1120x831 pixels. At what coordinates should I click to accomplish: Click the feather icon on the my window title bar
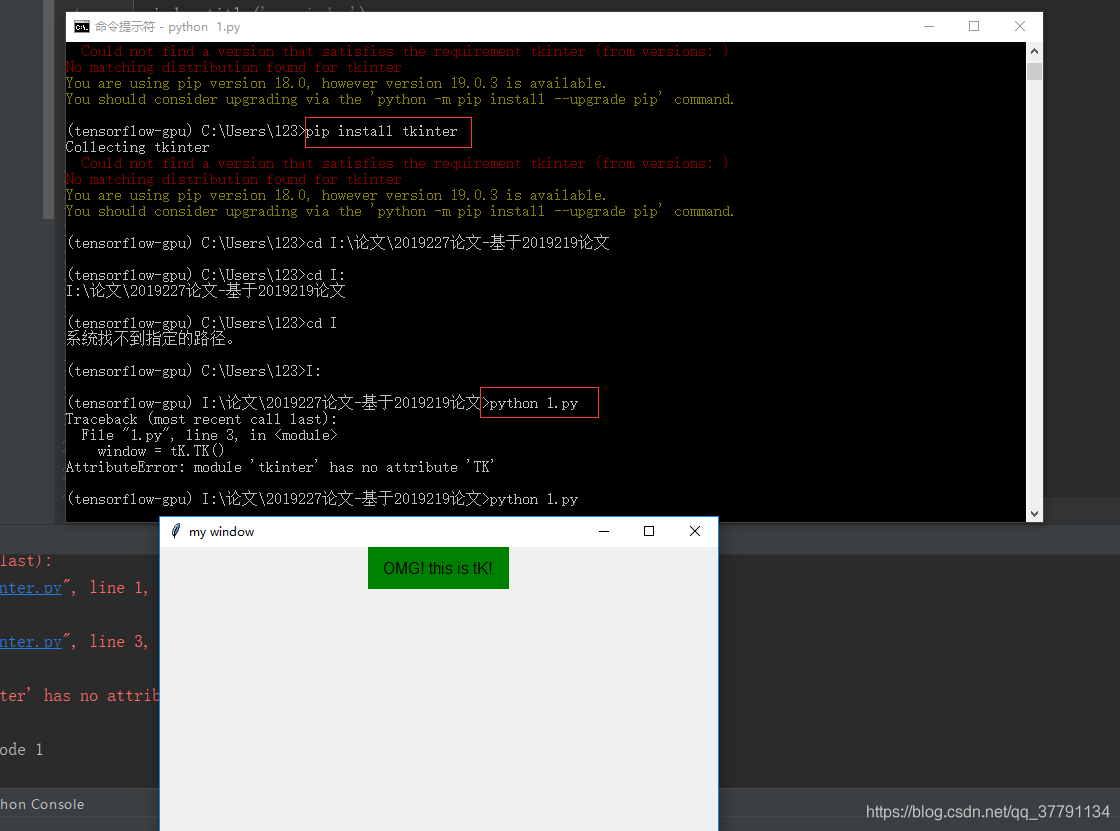(x=177, y=531)
